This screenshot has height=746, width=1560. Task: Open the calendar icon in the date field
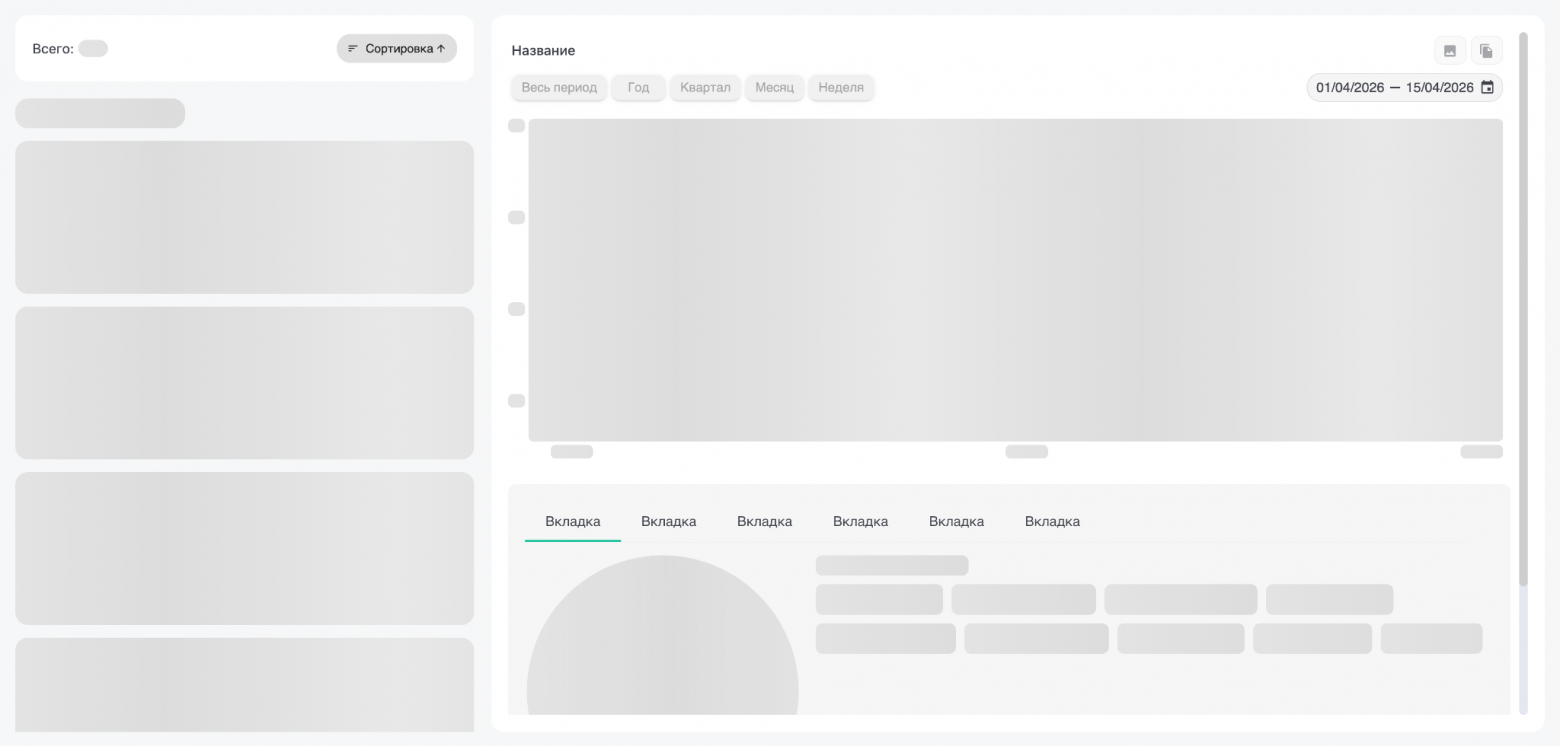coord(1487,88)
